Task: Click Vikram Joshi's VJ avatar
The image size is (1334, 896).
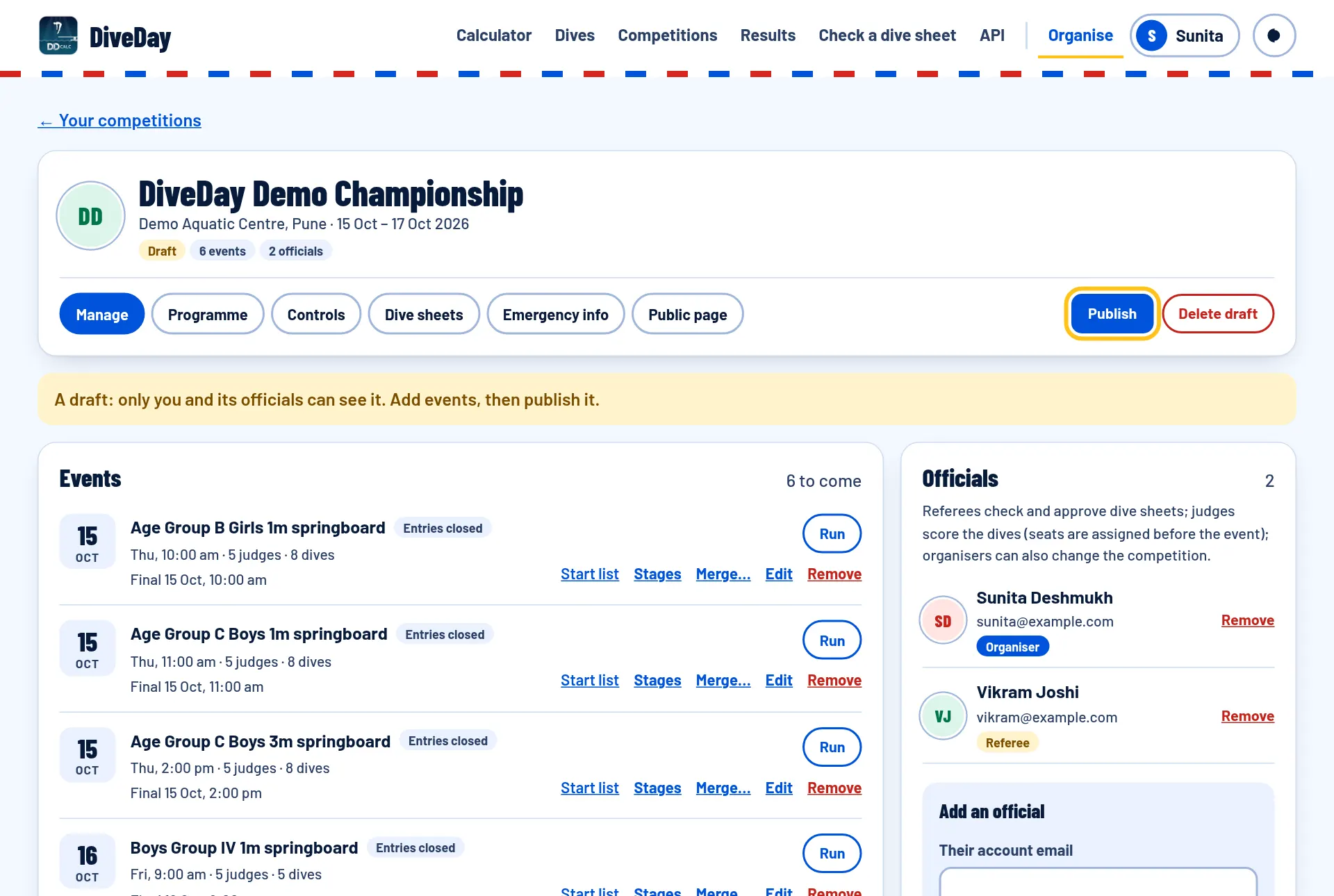Action: 943,716
